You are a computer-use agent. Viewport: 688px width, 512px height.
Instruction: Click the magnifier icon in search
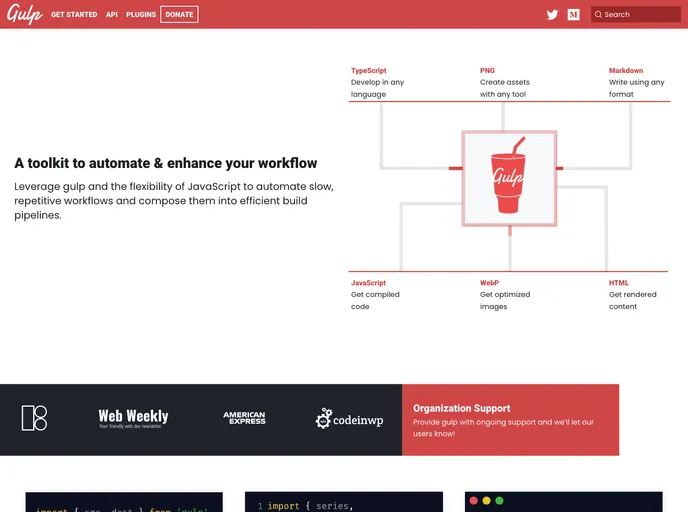click(598, 14)
